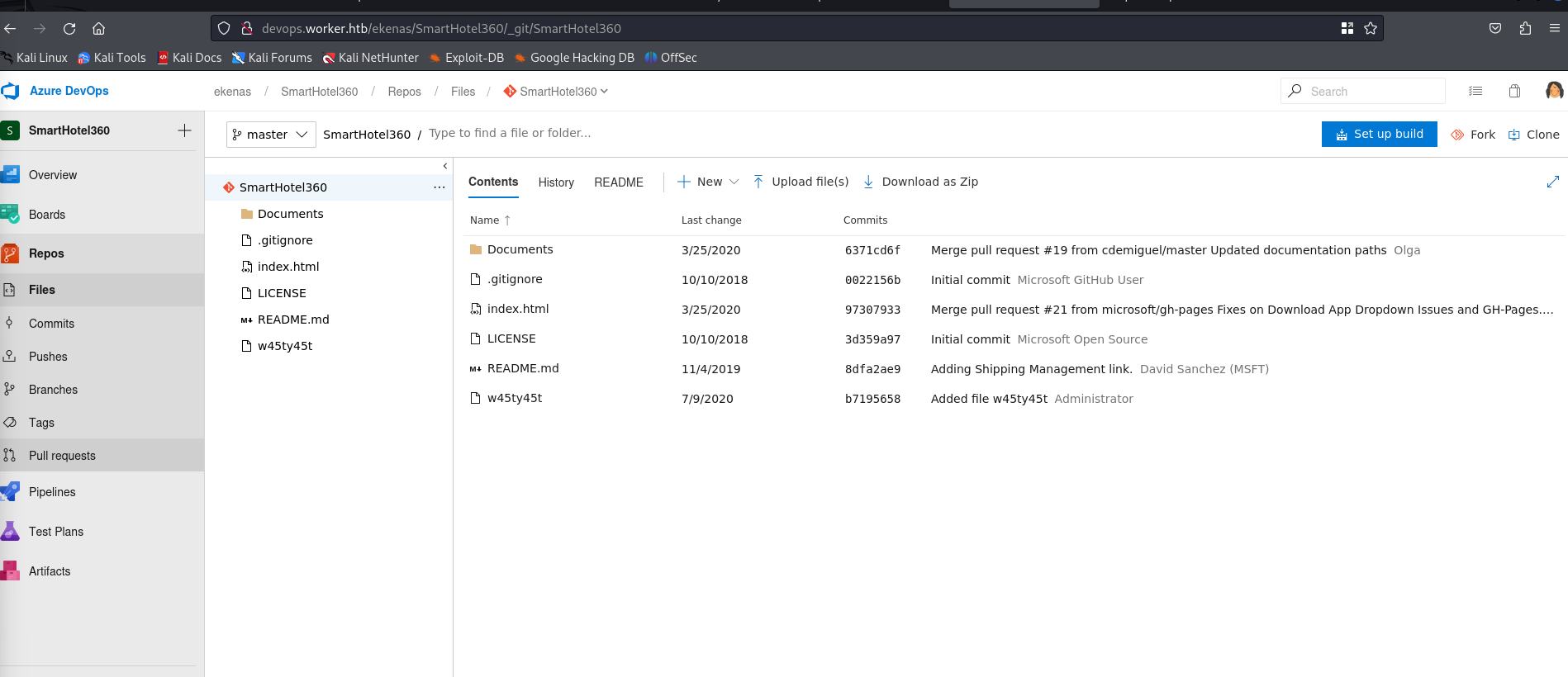1568x677 pixels.
Task: Enter full screen mode with expand icon
Action: click(x=1552, y=182)
